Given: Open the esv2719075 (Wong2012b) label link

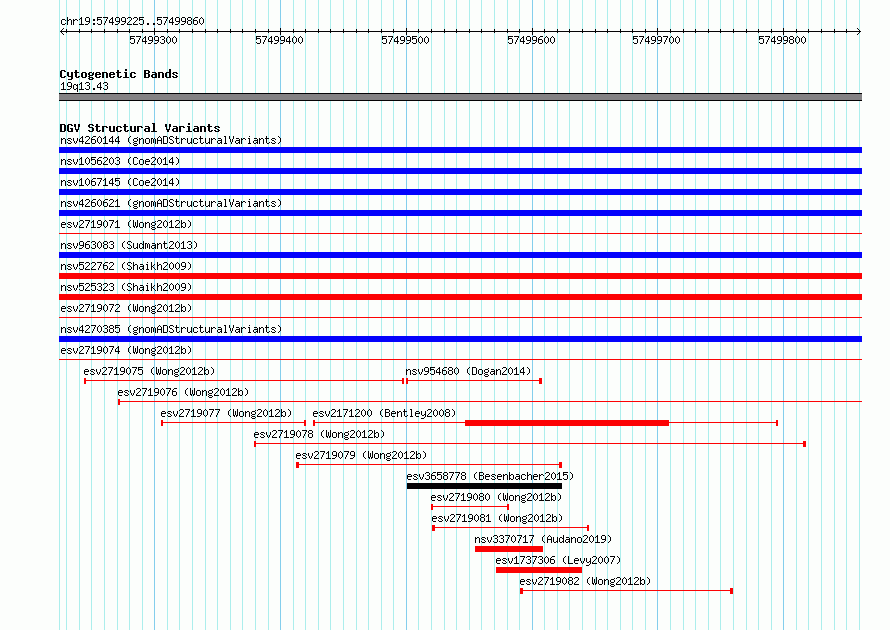Looking at the screenshot, I should coord(149,371).
